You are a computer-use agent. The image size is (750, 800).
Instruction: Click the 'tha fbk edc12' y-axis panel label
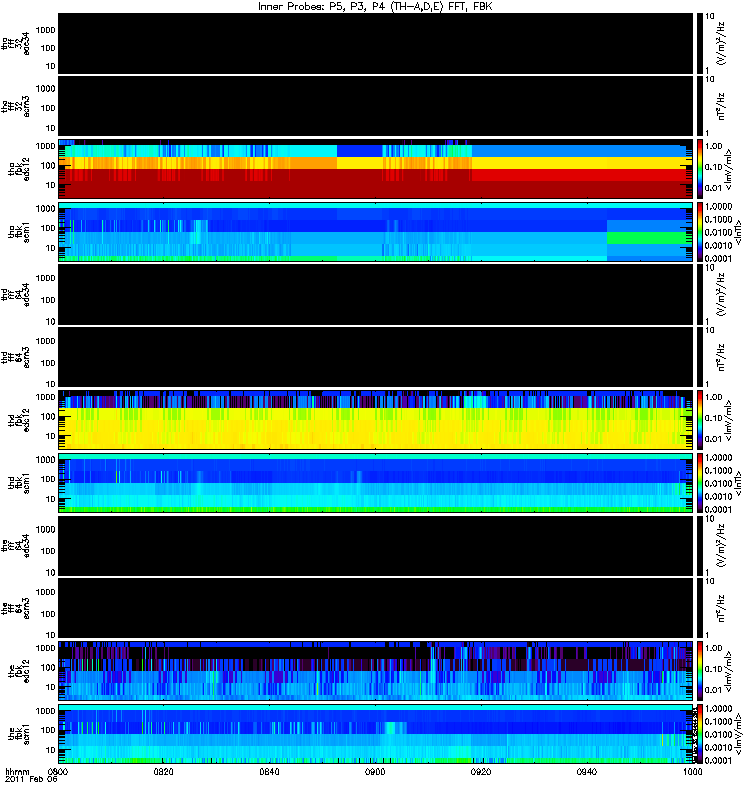click(19, 167)
